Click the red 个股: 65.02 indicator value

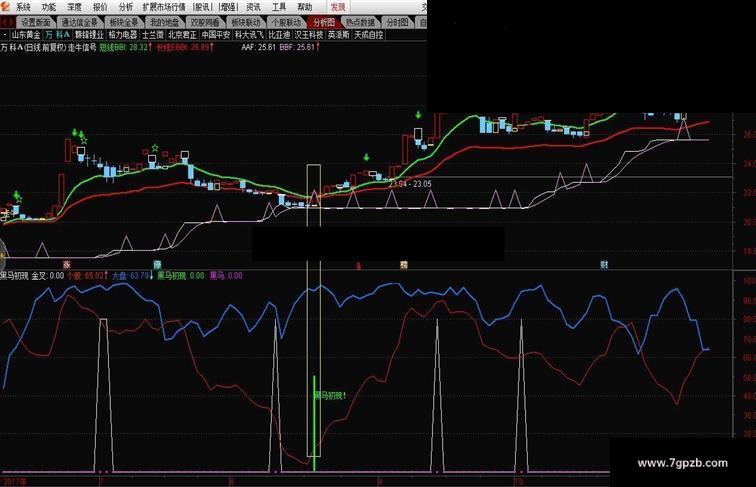88,276
